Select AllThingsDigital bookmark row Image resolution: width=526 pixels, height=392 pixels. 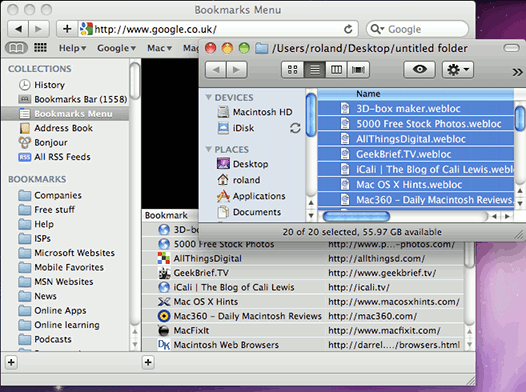coord(303,259)
